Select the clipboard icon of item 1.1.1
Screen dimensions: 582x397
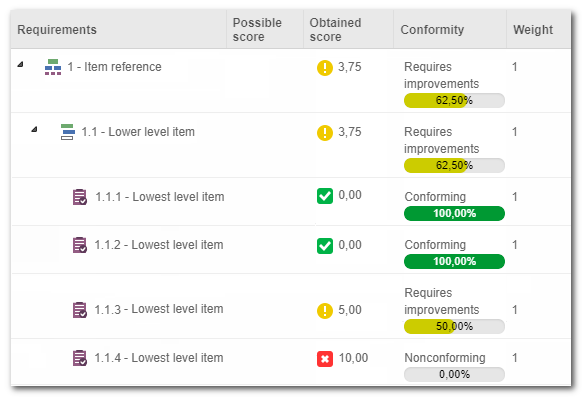click(x=80, y=197)
